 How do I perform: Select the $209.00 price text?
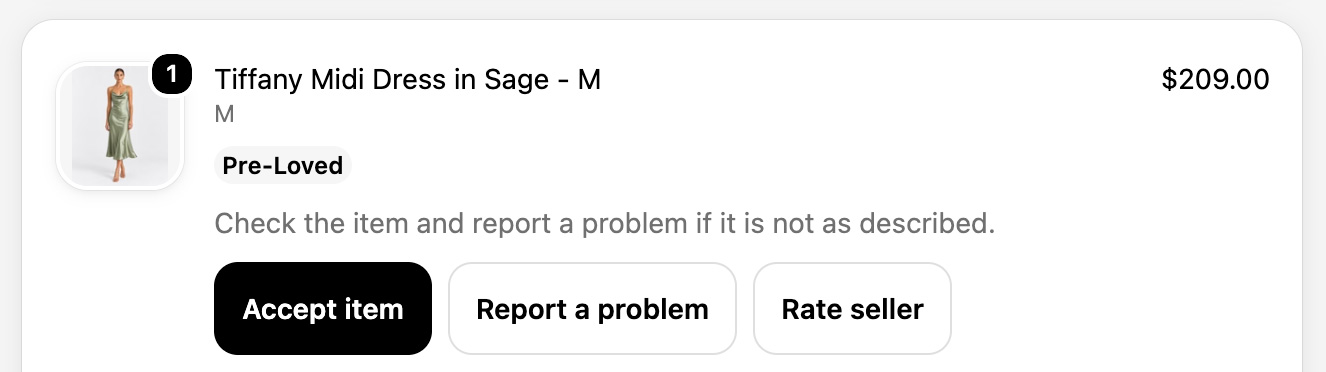click(1215, 79)
